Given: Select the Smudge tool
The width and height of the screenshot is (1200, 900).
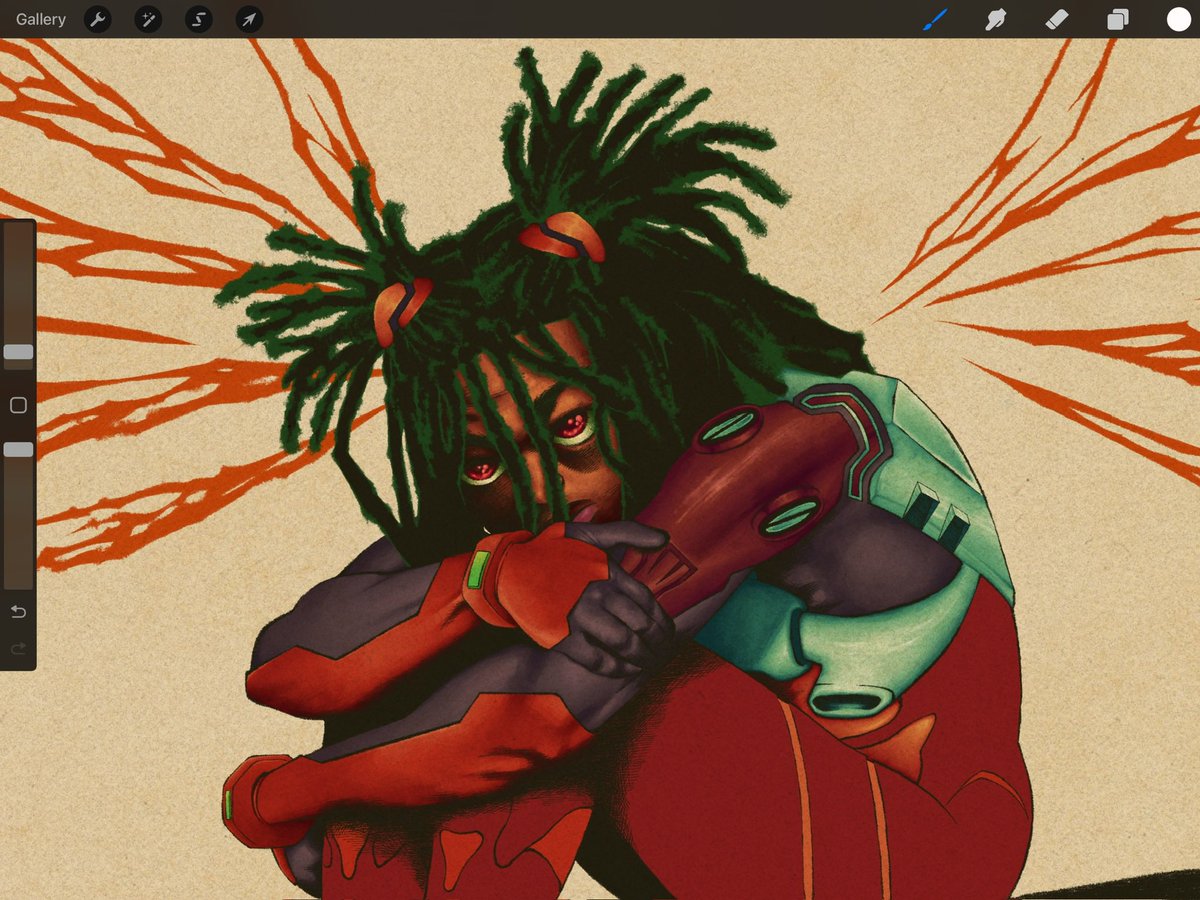Looking at the screenshot, I should coord(995,19).
